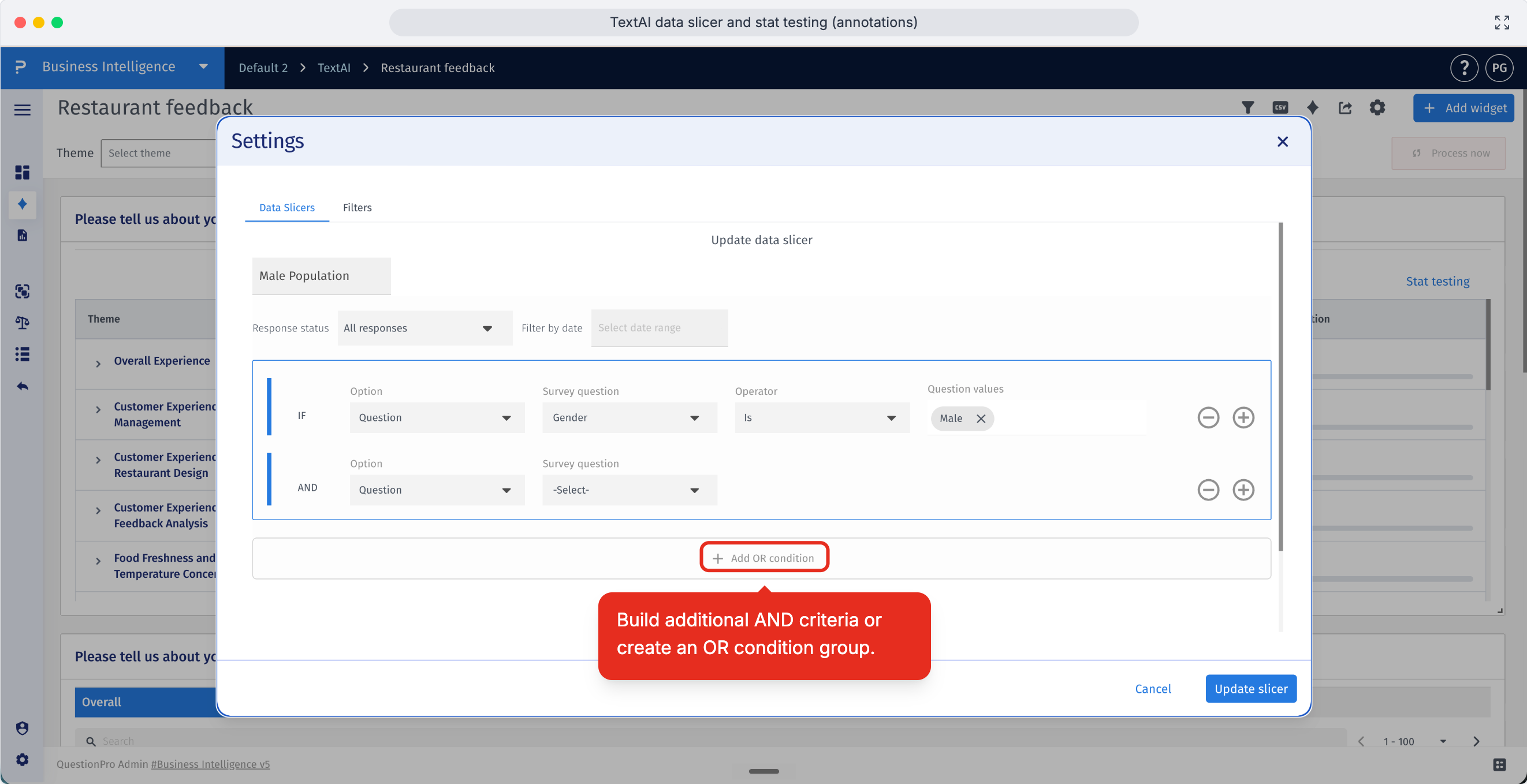
Task: Export data with the CSV icon
Action: pos(1280,107)
